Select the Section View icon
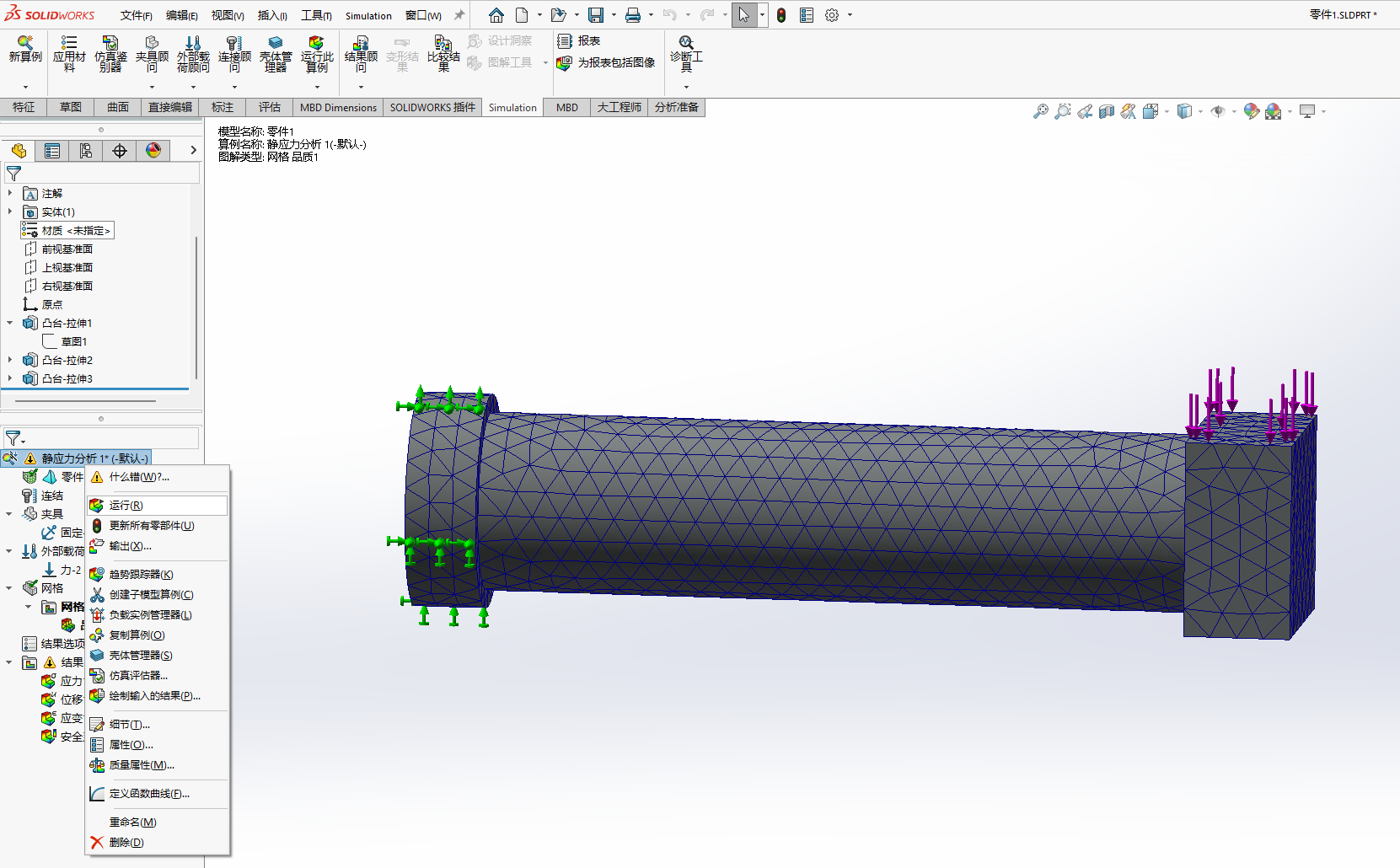 point(1107,111)
